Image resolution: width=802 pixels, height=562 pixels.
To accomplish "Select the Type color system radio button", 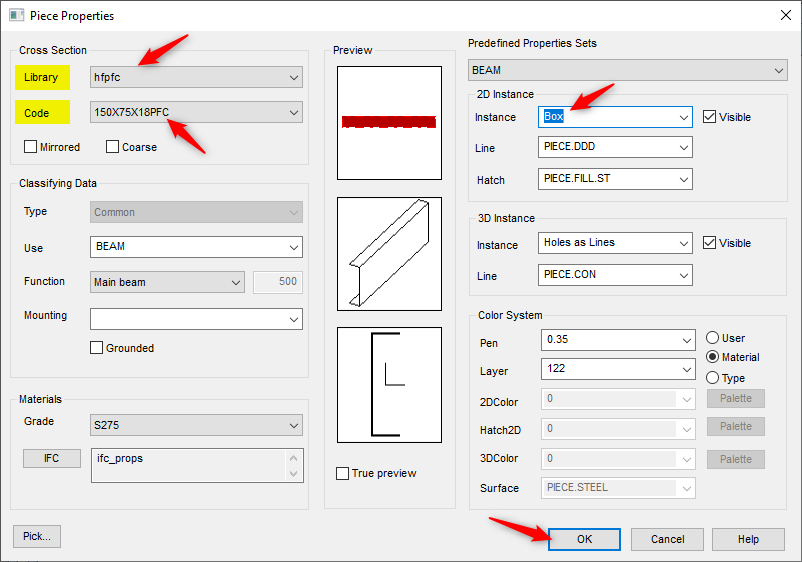I will click(713, 378).
